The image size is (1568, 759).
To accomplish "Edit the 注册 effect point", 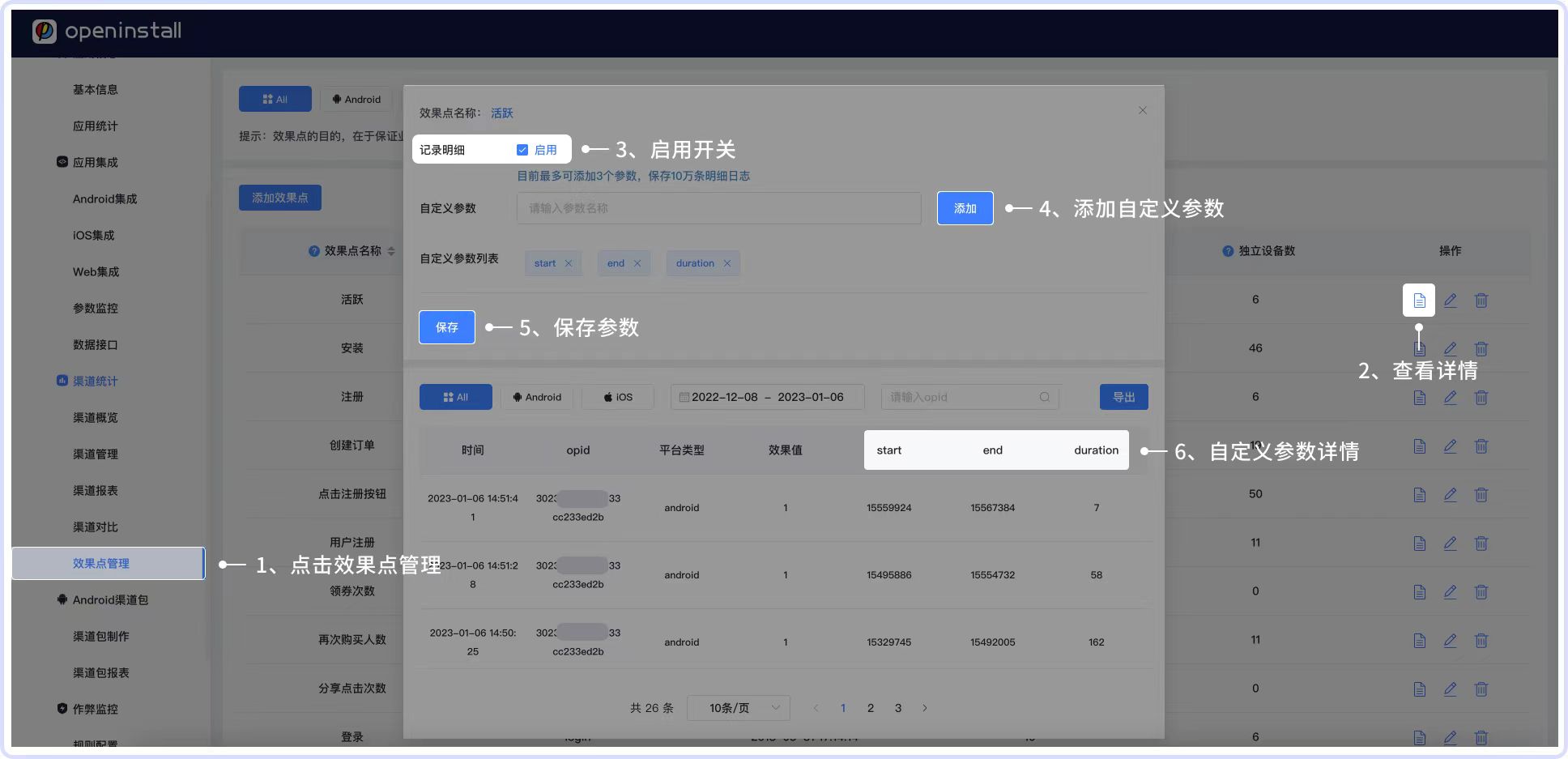I will pyautogui.click(x=1450, y=398).
